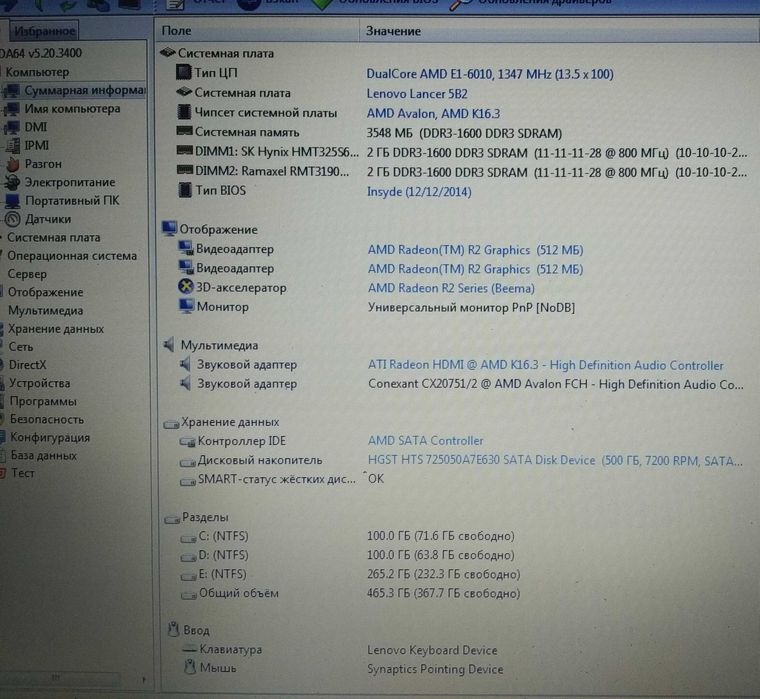Image resolution: width=760 pixels, height=699 pixels.
Task: Click the Тип ЦП chip icon
Action: (184, 73)
